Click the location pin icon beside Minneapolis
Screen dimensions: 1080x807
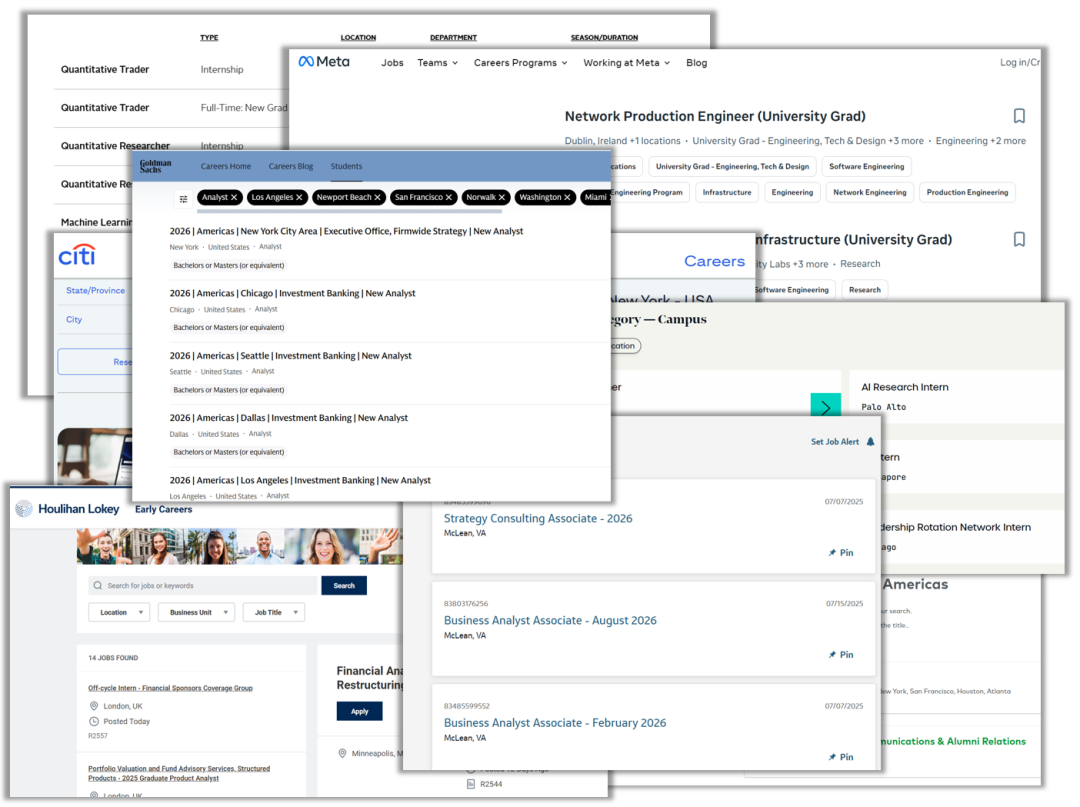point(342,753)
